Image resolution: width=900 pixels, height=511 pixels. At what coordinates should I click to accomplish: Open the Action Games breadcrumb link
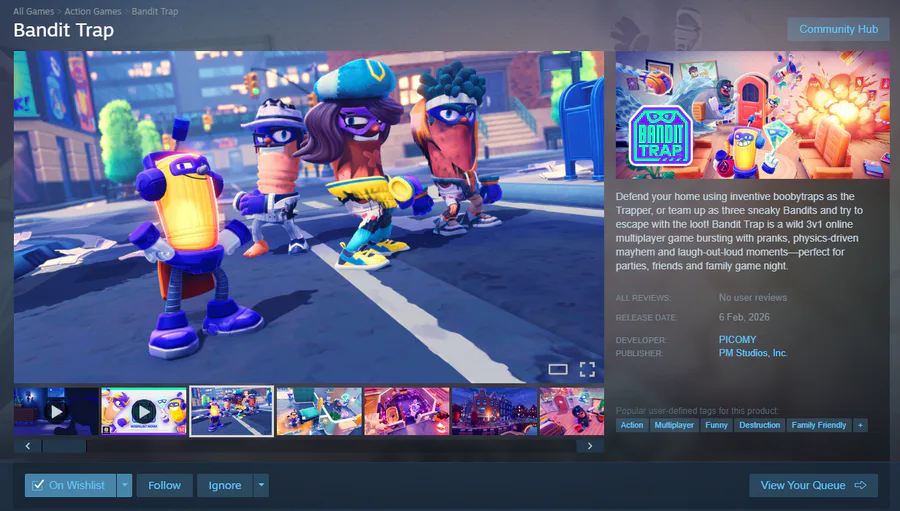click(92, 11)
